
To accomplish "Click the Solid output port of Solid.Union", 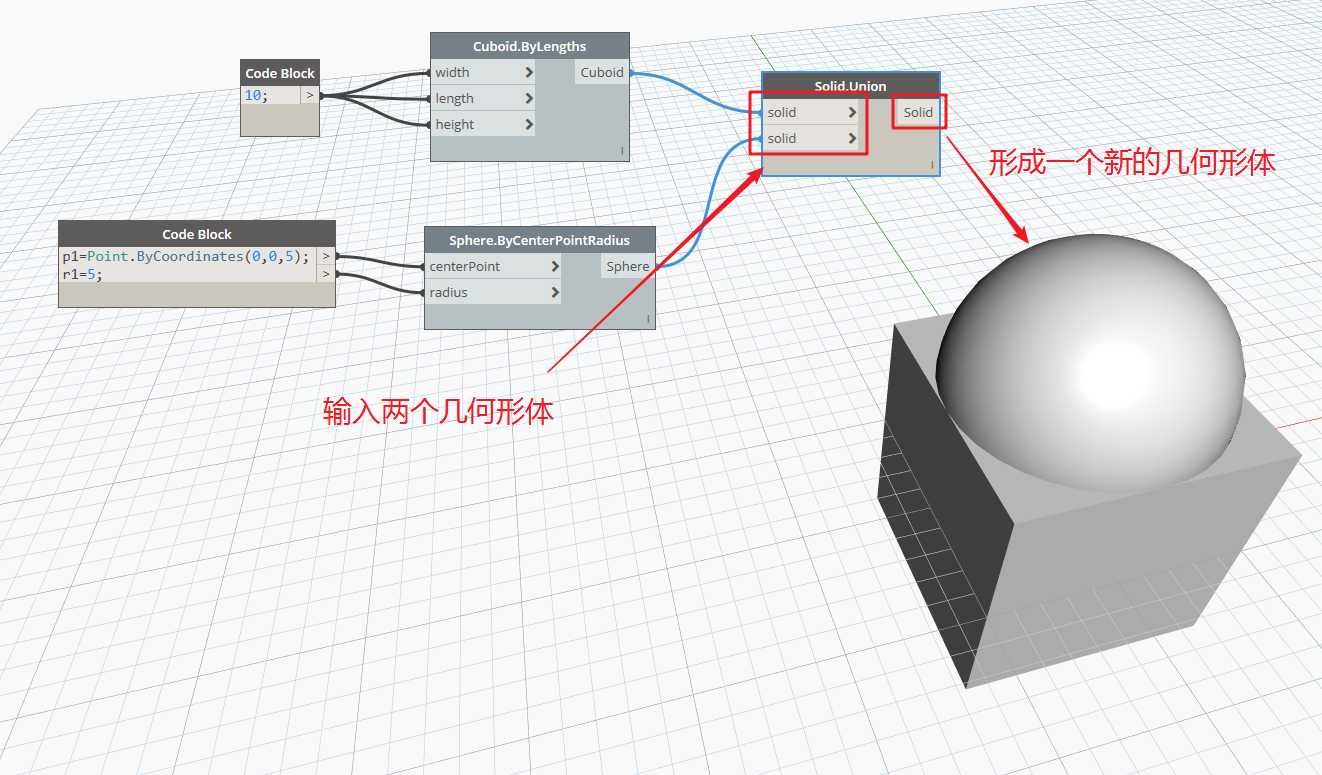I will pyautogui.click(x=918, y=113).
